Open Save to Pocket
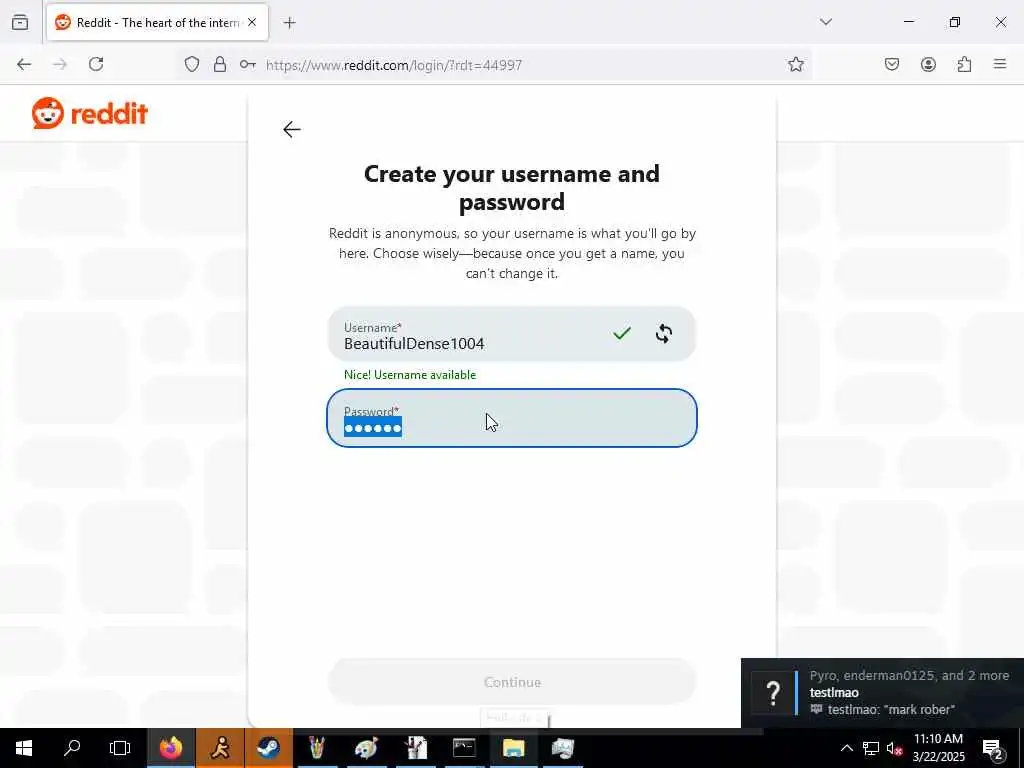 [892, 64]
